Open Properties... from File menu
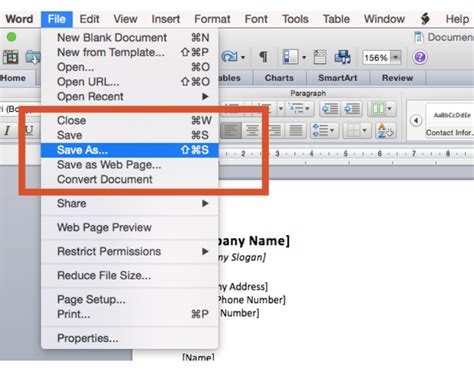Image resolution: width=474 pixels, height=370 pixels. coord(130,338)
